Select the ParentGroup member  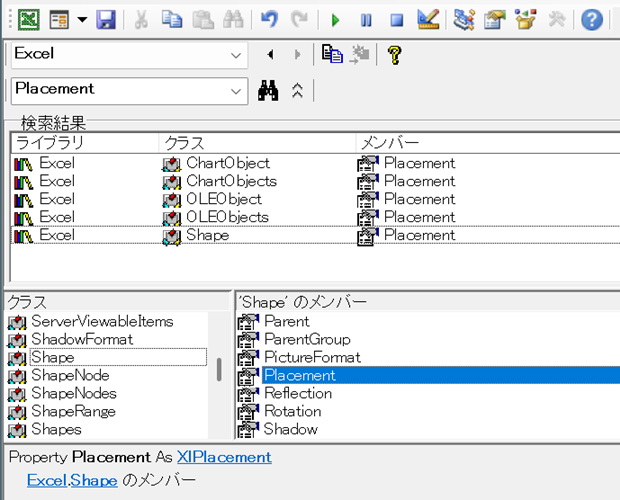(429, 339)
